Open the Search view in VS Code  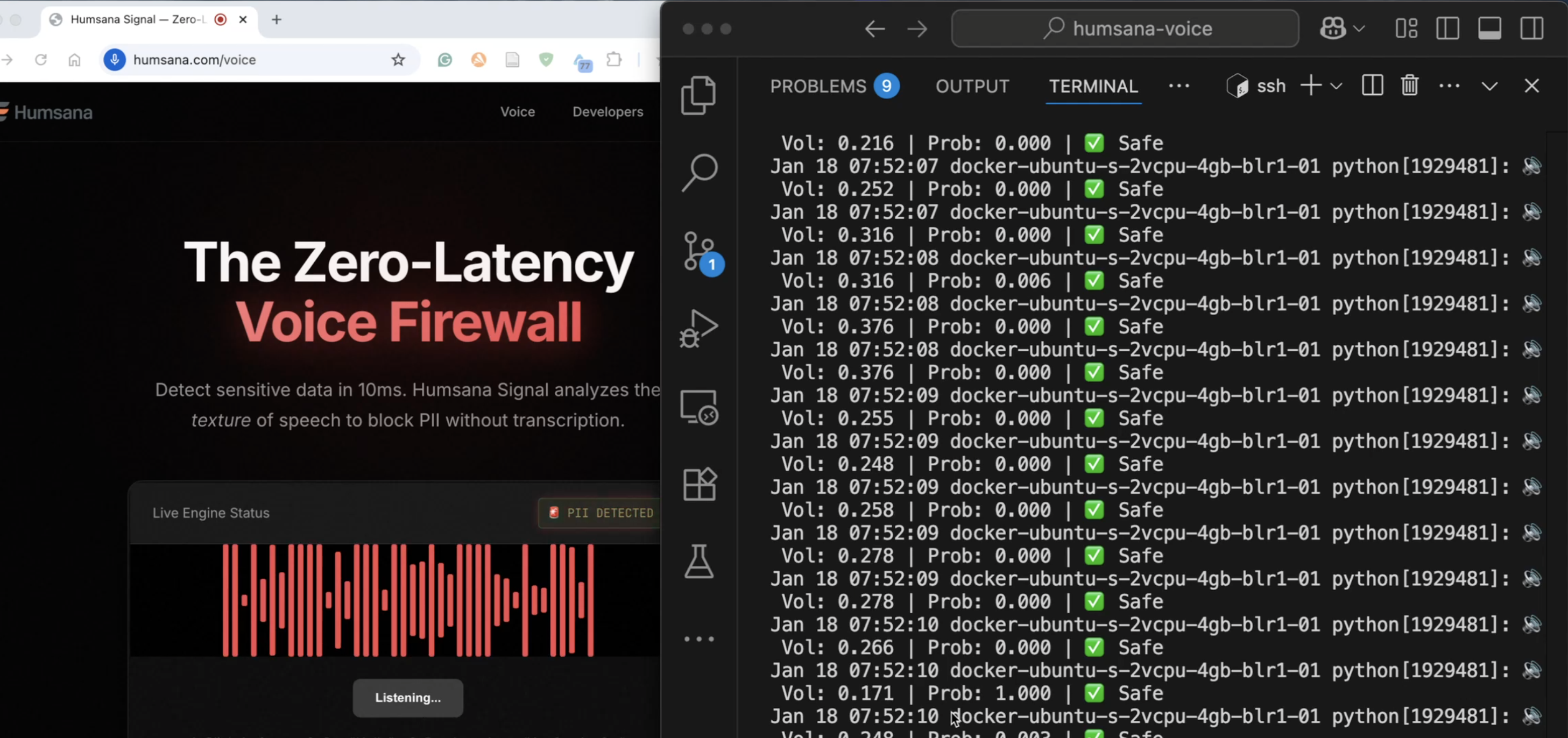699,173
